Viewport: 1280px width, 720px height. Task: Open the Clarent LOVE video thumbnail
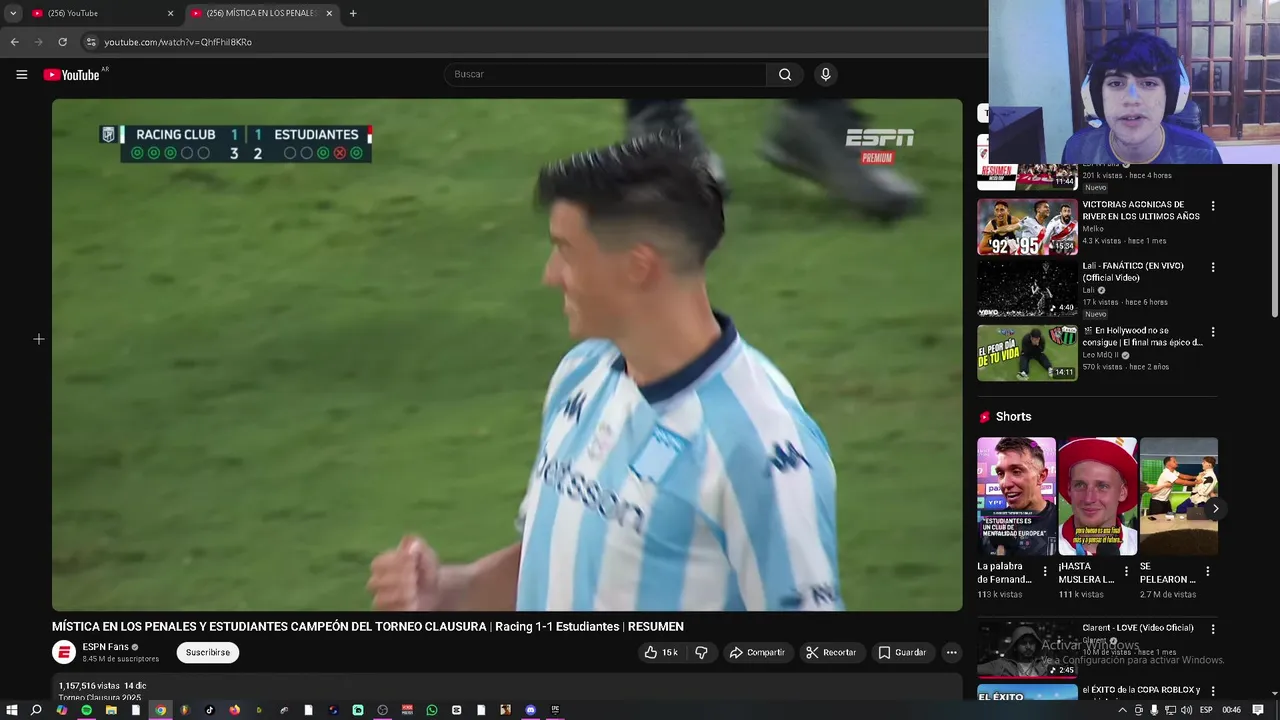(1027, 649)
